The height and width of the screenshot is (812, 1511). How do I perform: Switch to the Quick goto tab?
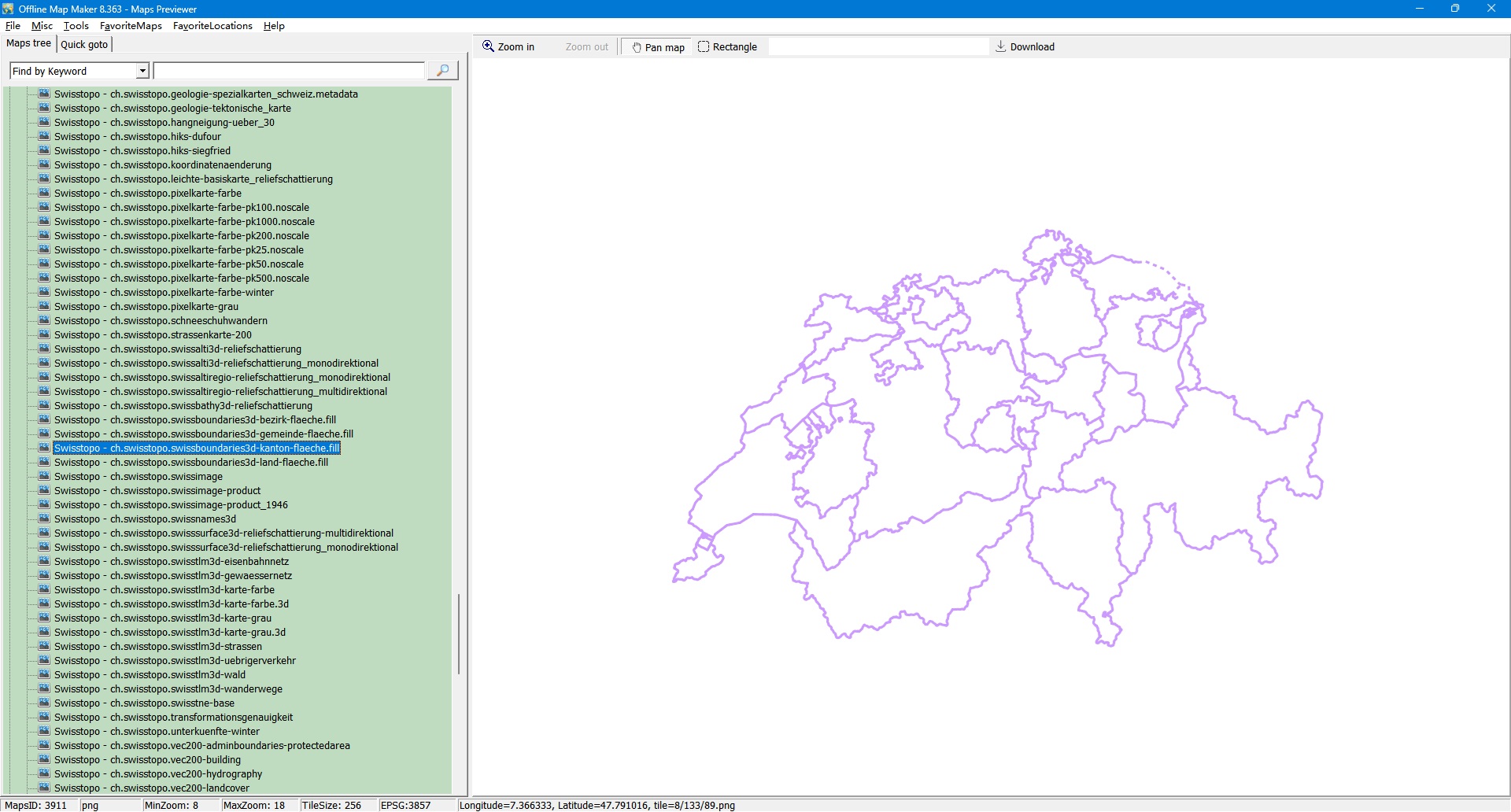pos(84,45)
